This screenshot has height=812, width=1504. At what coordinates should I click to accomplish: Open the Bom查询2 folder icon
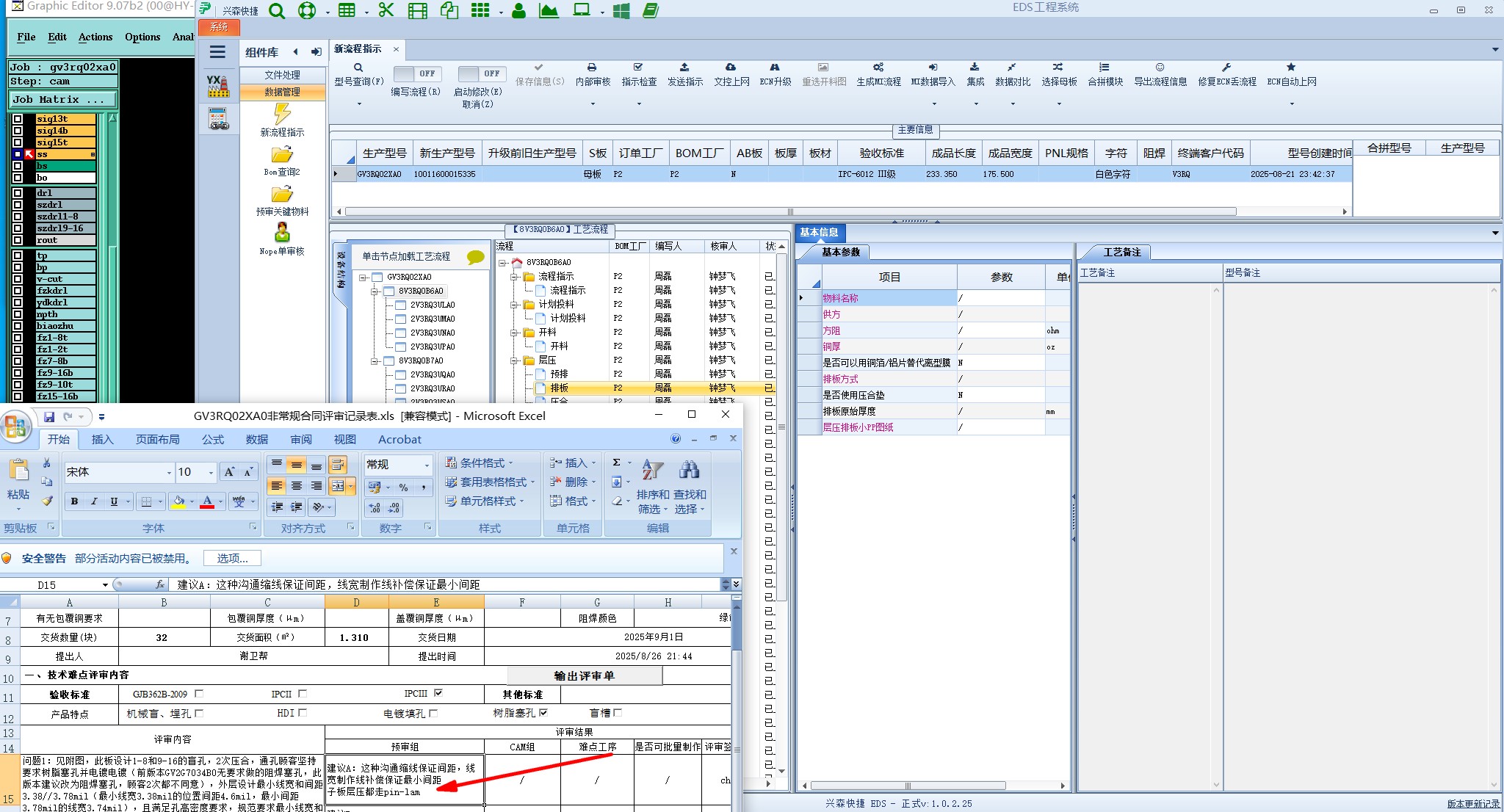tap(282, 155)
